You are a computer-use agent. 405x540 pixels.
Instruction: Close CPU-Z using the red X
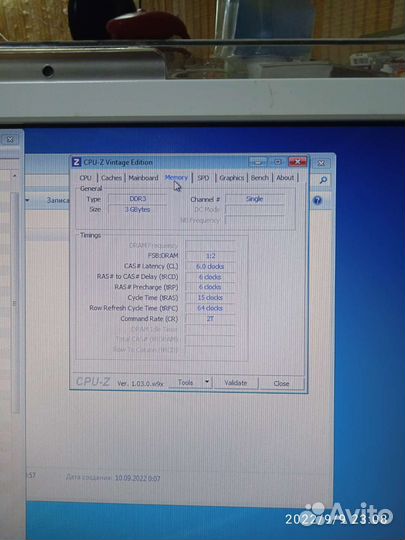pos(297,162)
